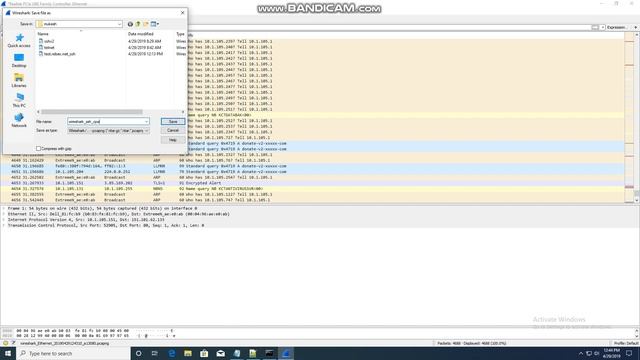This screenshot has width=640, height=360.
Task: Click the Packets count status bar text
Action: pos(471,343)
